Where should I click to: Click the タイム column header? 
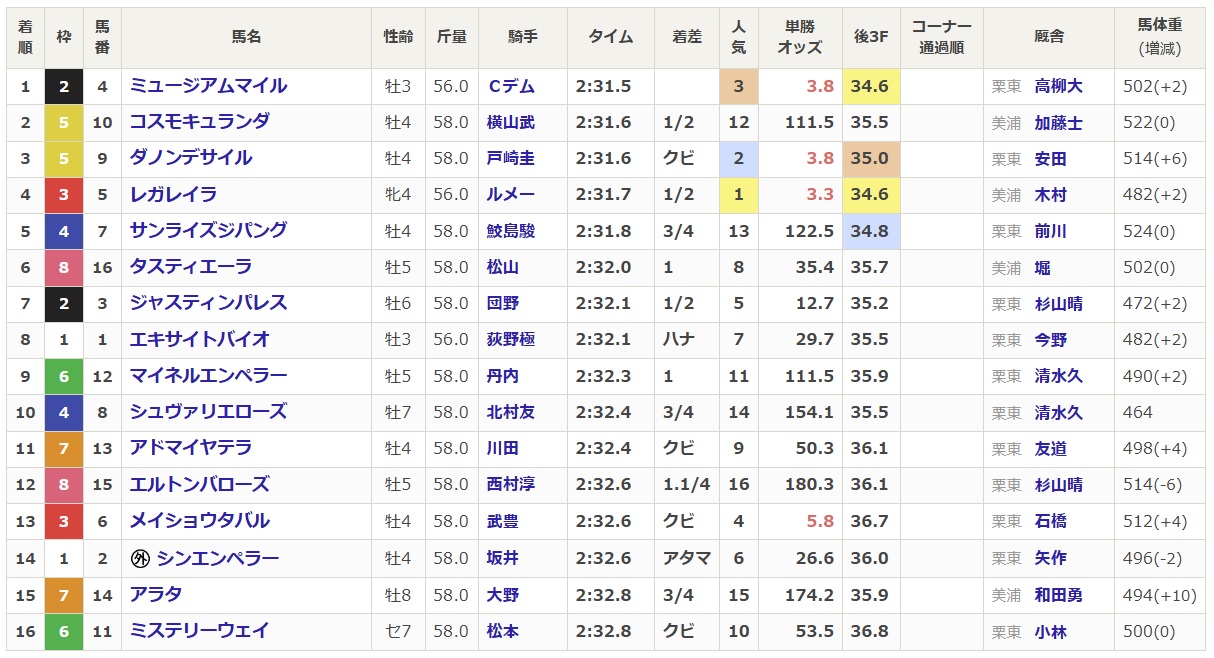pos(610,37)
